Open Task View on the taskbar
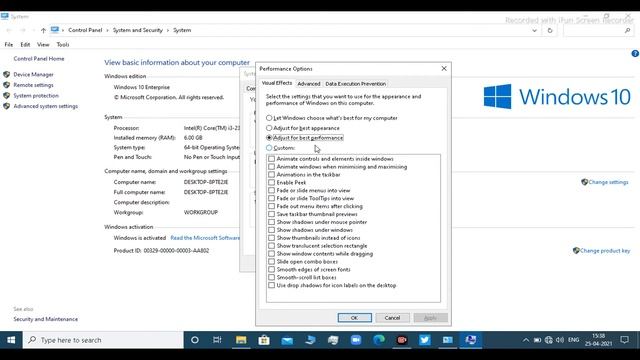 (217, 340)
